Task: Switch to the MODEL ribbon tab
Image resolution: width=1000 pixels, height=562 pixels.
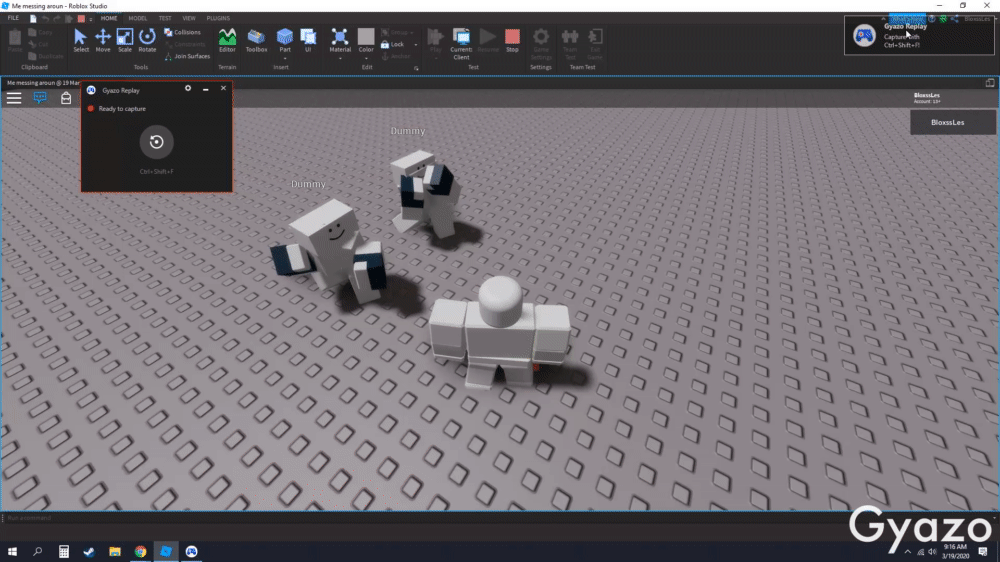Action: pos(138,18)
